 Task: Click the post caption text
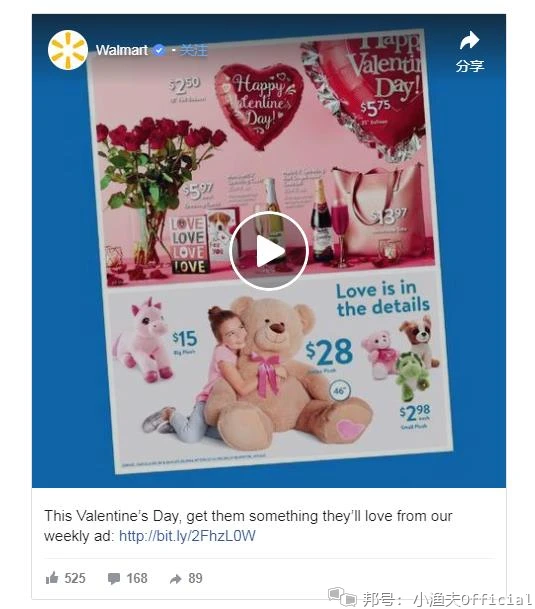[x=248, y=526]
